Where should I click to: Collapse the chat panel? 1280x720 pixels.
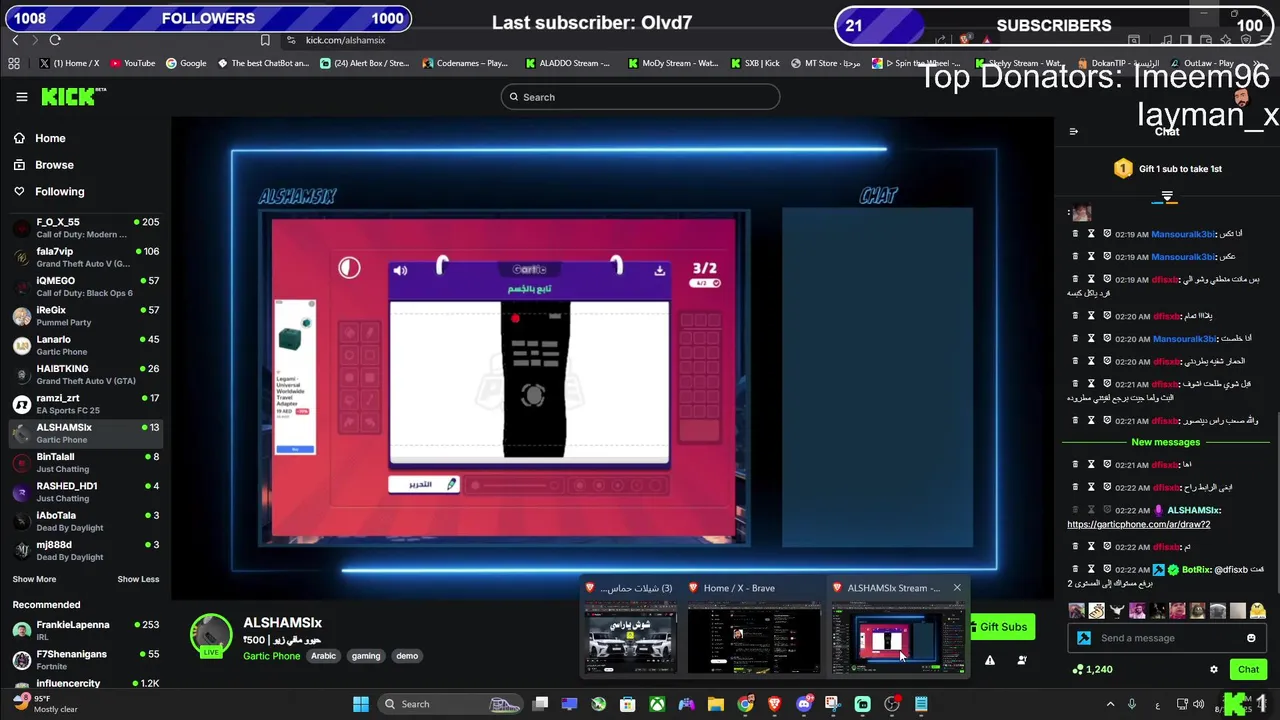(x=1073, y=131)
